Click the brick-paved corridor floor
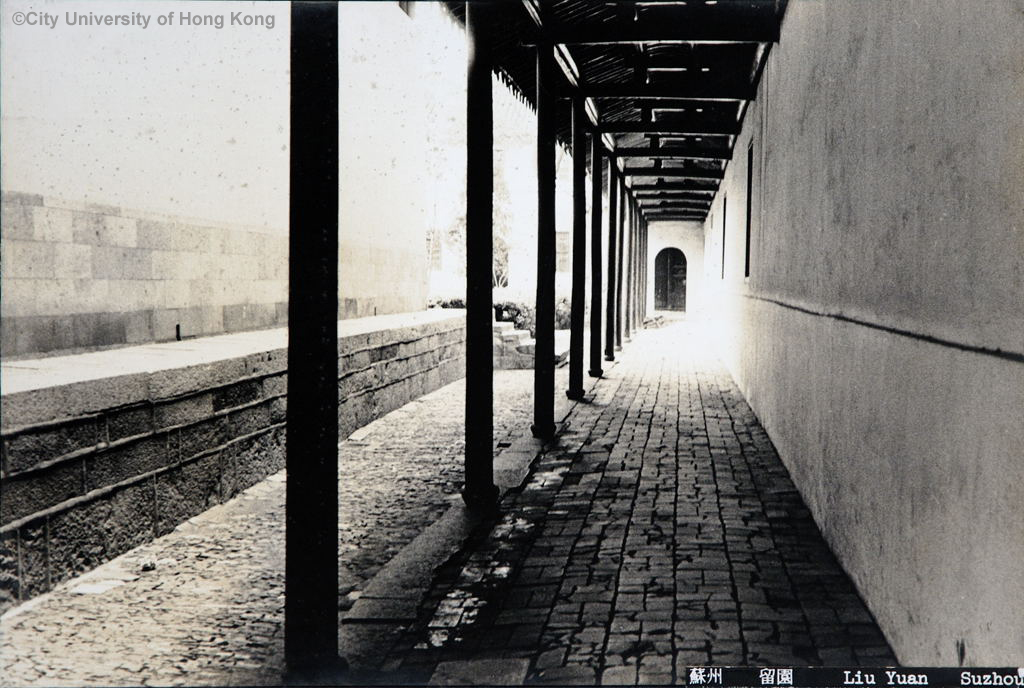1024x688 pixels. click(x=660, y=520)
